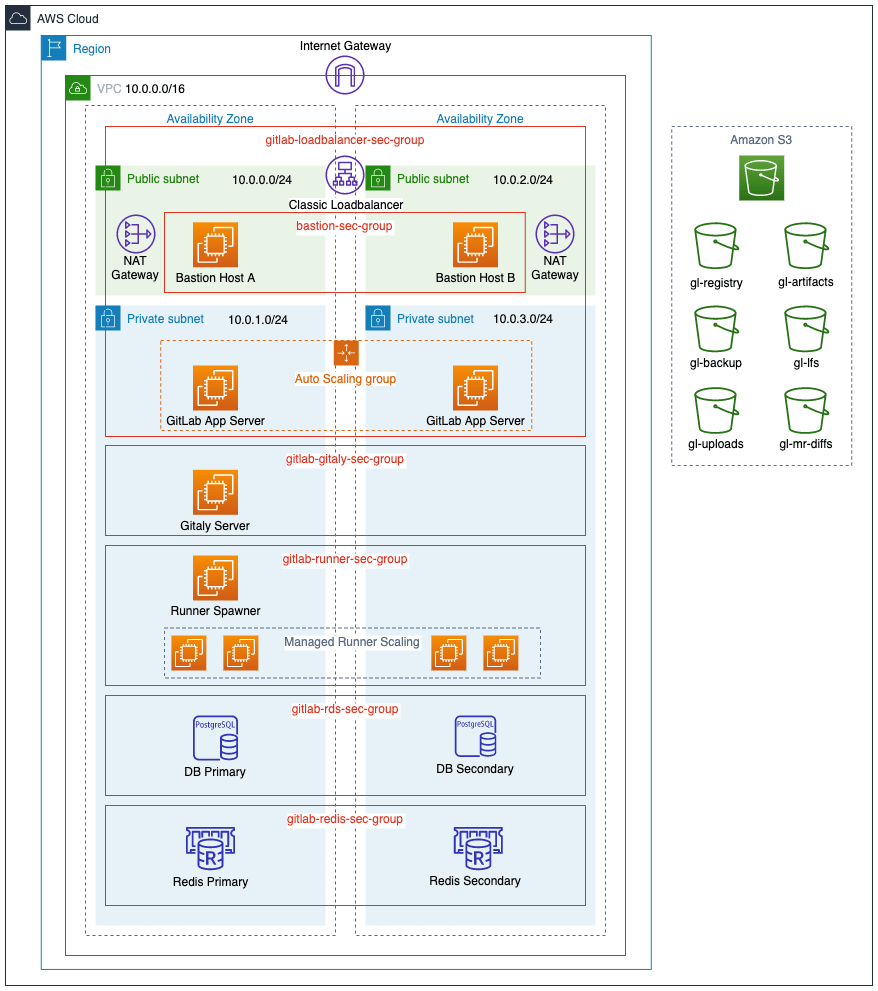Click the gl-backup bucket icon
The width and height of the screenshot is (878, 991).
[716, 329]
